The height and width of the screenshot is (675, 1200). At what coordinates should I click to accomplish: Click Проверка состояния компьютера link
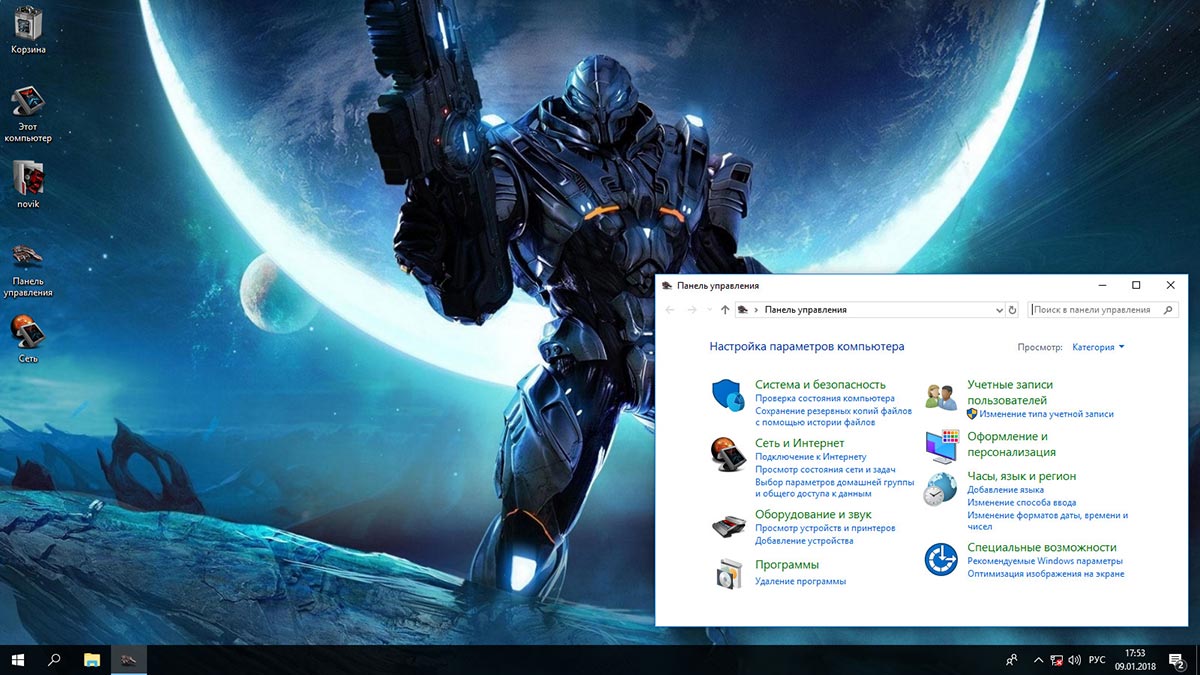tap(825, 398)
